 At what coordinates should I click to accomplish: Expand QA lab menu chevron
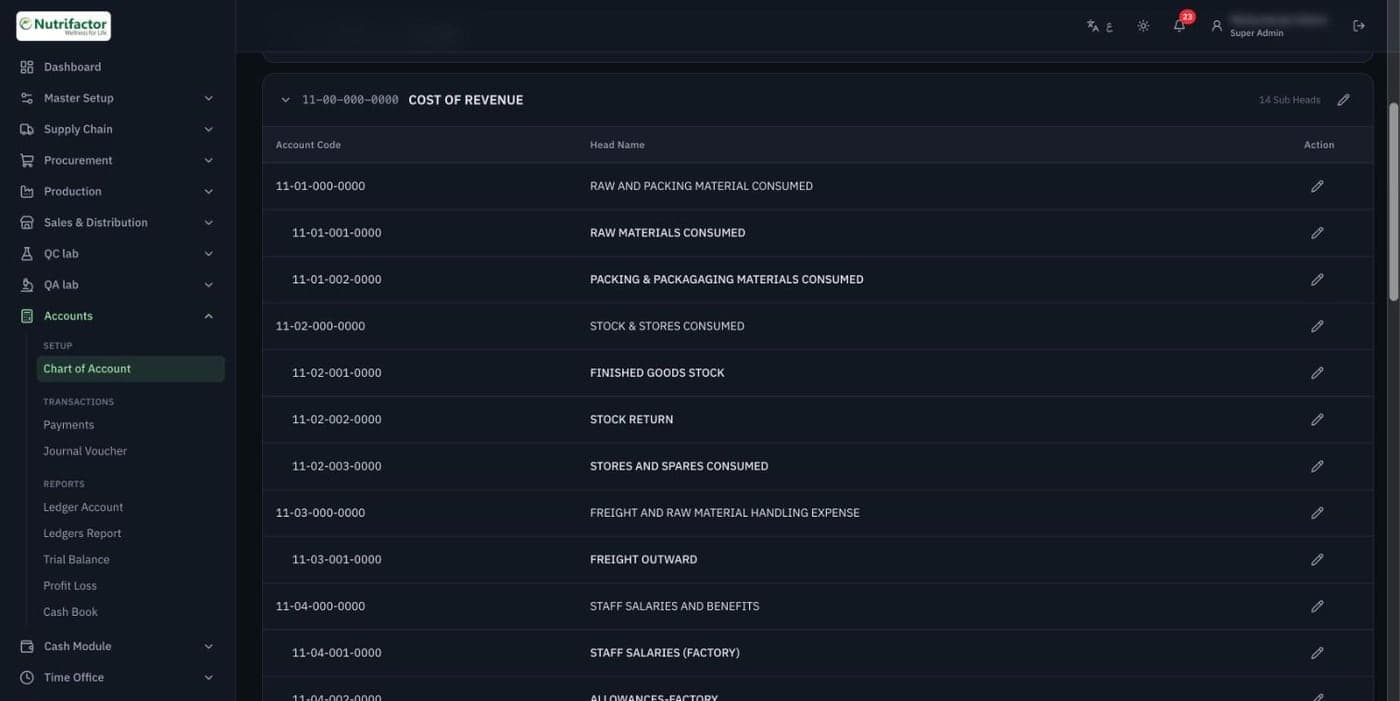click(209, 285)
